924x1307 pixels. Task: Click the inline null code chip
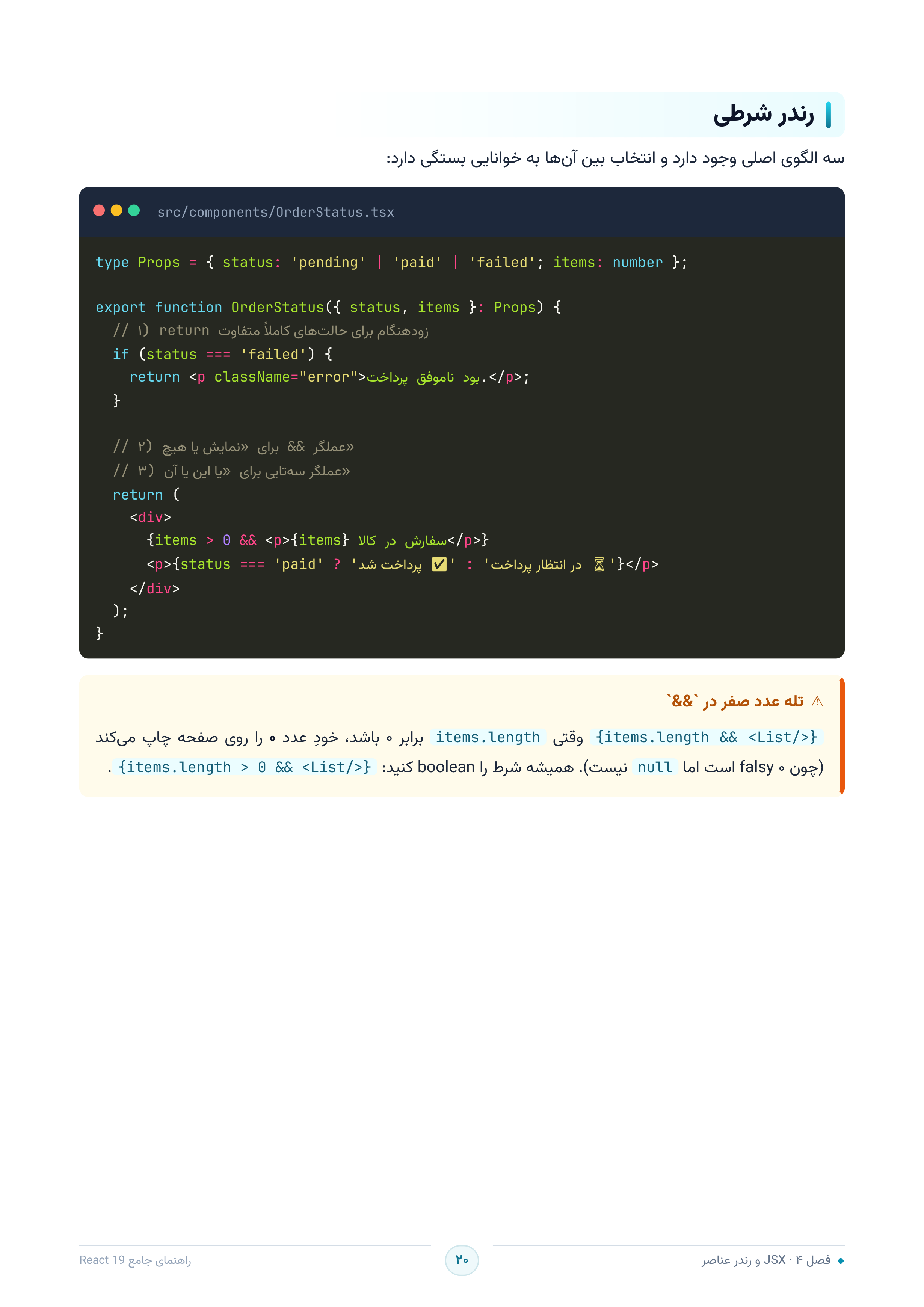(x=655, y=767)
